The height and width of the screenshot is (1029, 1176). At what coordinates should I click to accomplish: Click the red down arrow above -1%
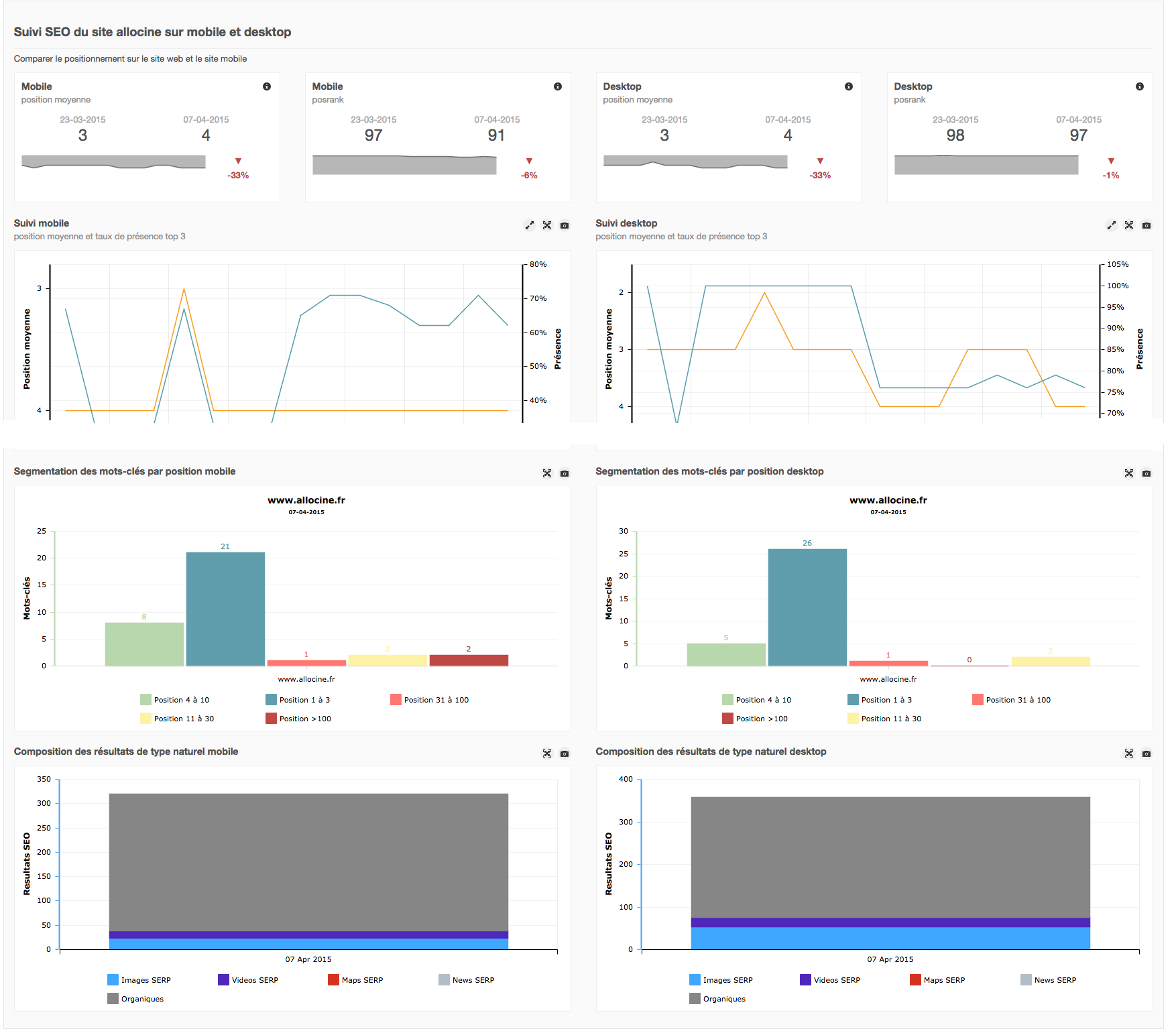1111,161
